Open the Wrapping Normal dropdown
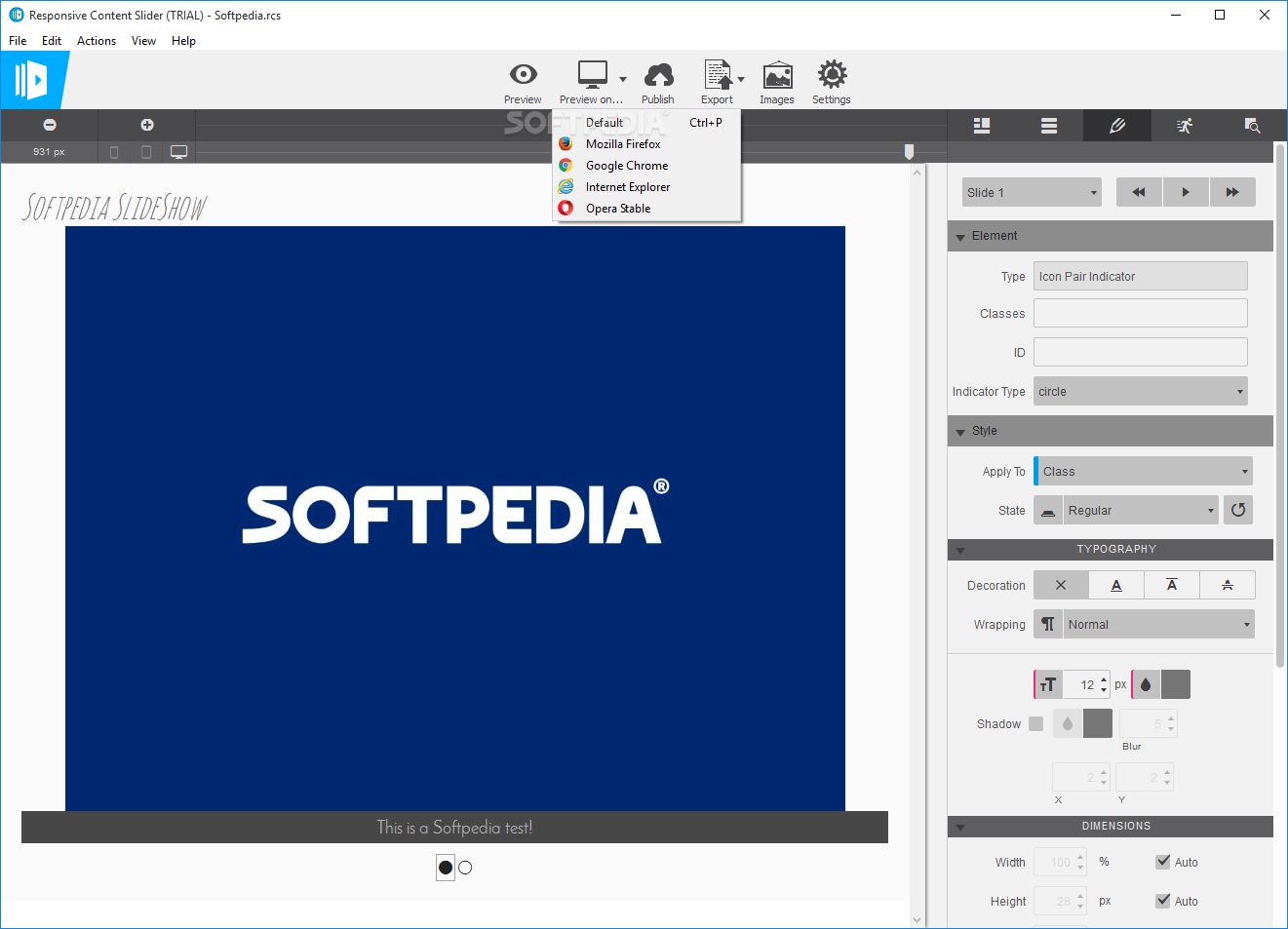The width and height of the screenshot is (1288, 929). [1158, 624]
